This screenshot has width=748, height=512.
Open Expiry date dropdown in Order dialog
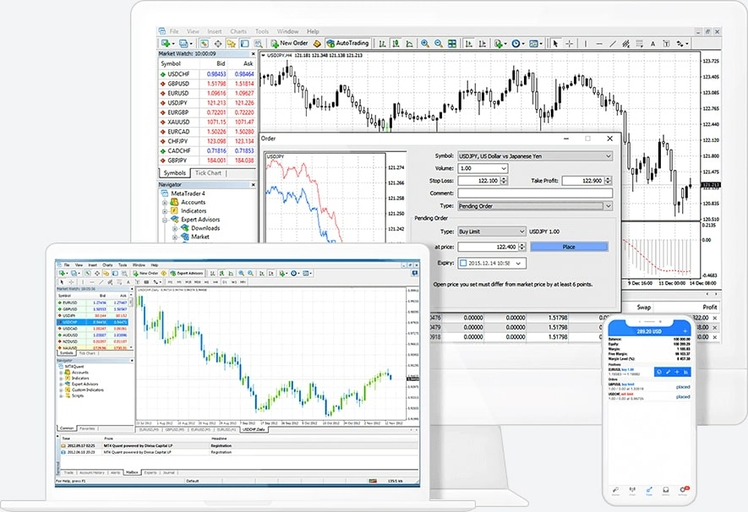[519, 263]
